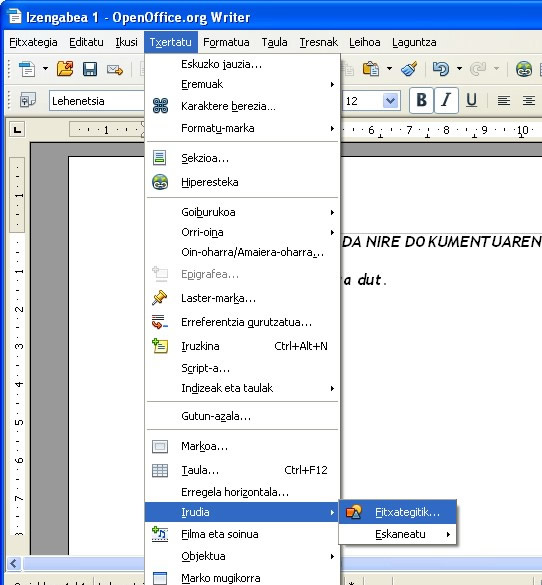542x585 pixels.
Task: Open the Undo history dropdown arrow
Action: pos(459,69)
